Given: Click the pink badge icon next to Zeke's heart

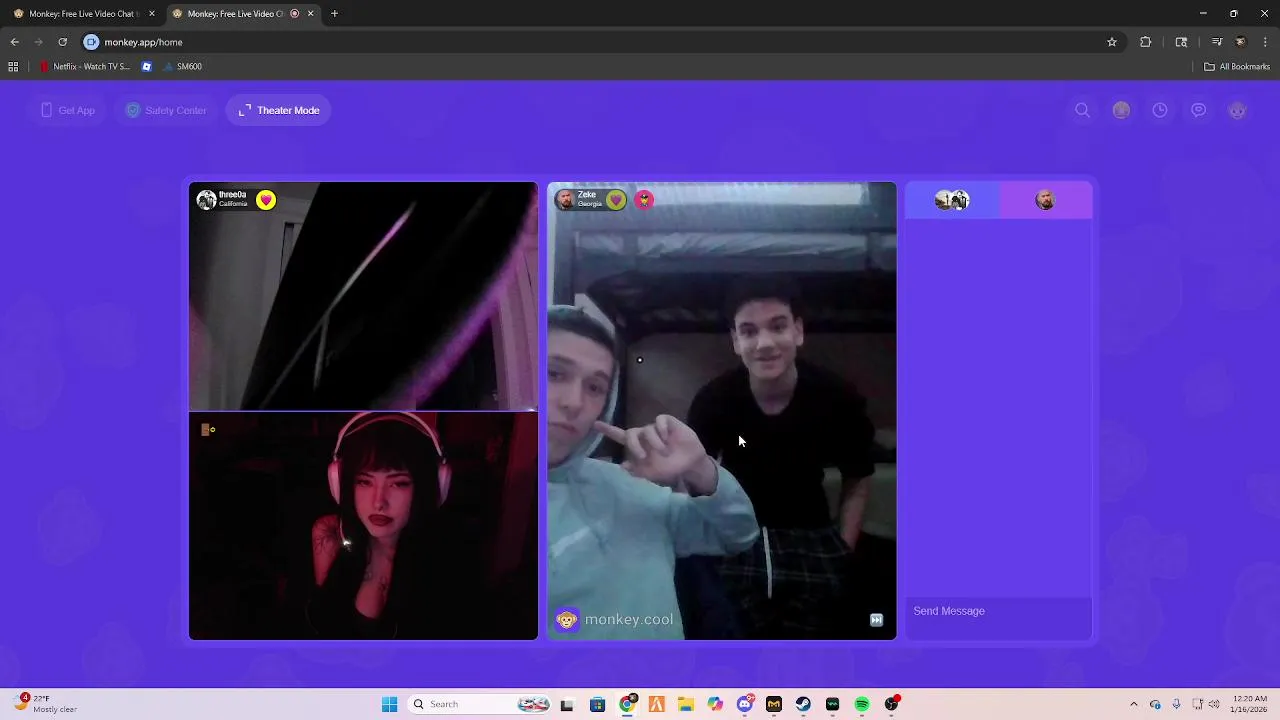Looking at the screenshot, I should click(644, 200).
